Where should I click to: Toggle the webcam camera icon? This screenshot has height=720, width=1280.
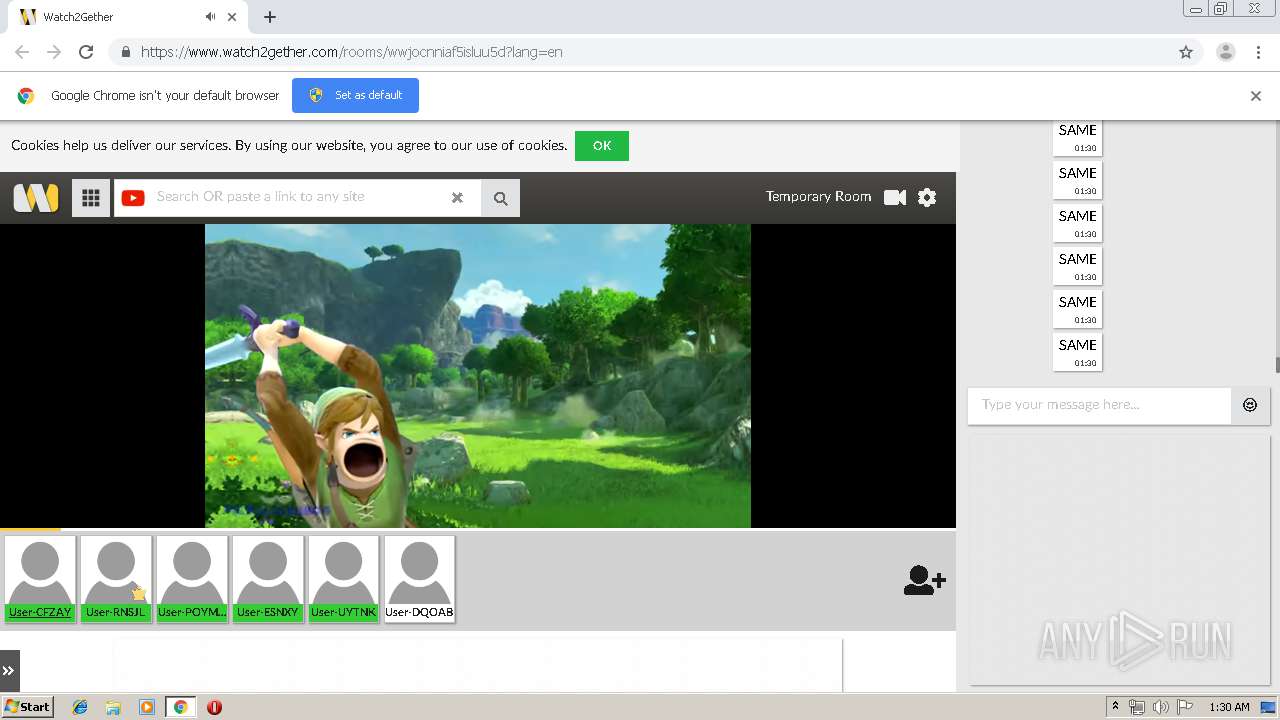tap(895, 197)
